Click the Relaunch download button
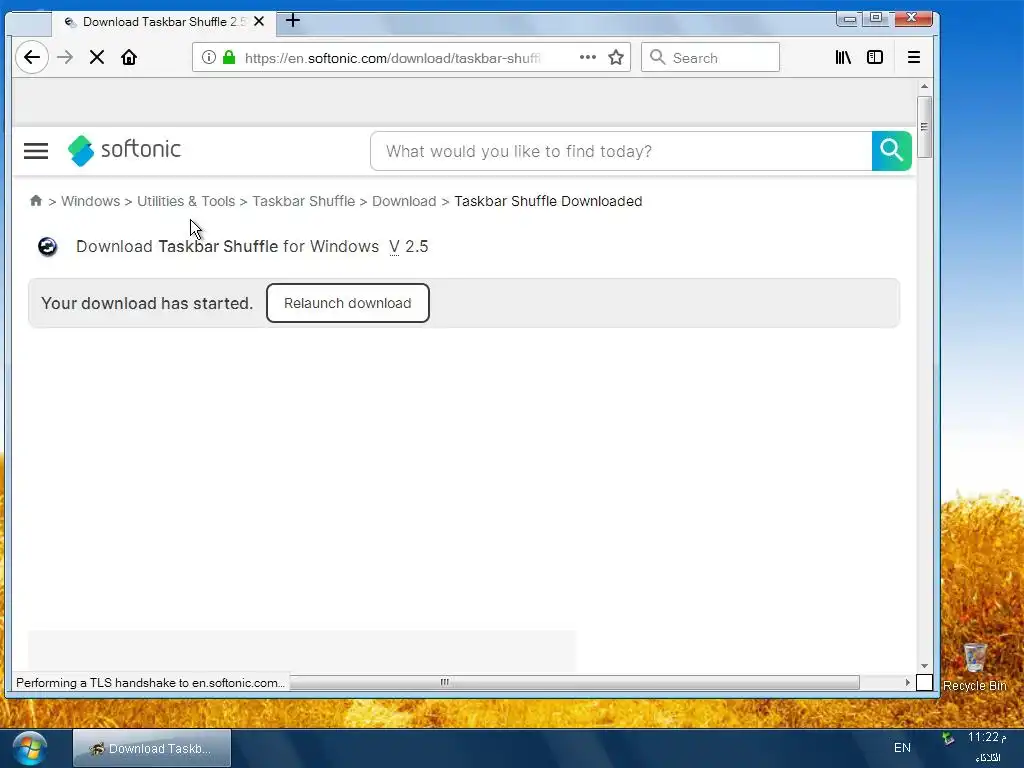The width and height of the screenshot is (1024, 768). click(x=347, y=303)
